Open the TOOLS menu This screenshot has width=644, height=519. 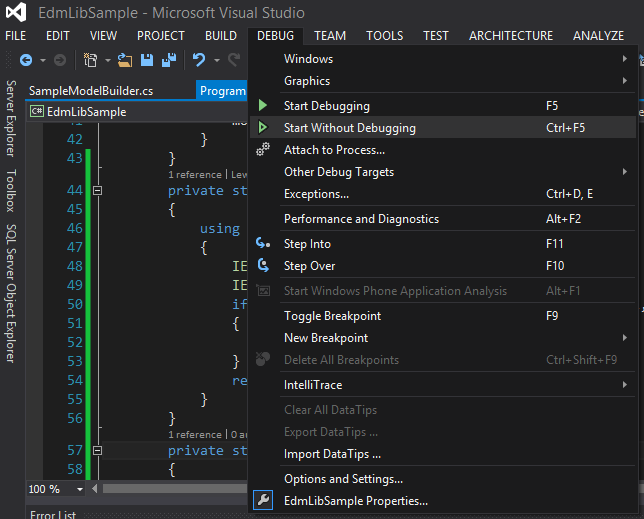[x=384, y=36]
